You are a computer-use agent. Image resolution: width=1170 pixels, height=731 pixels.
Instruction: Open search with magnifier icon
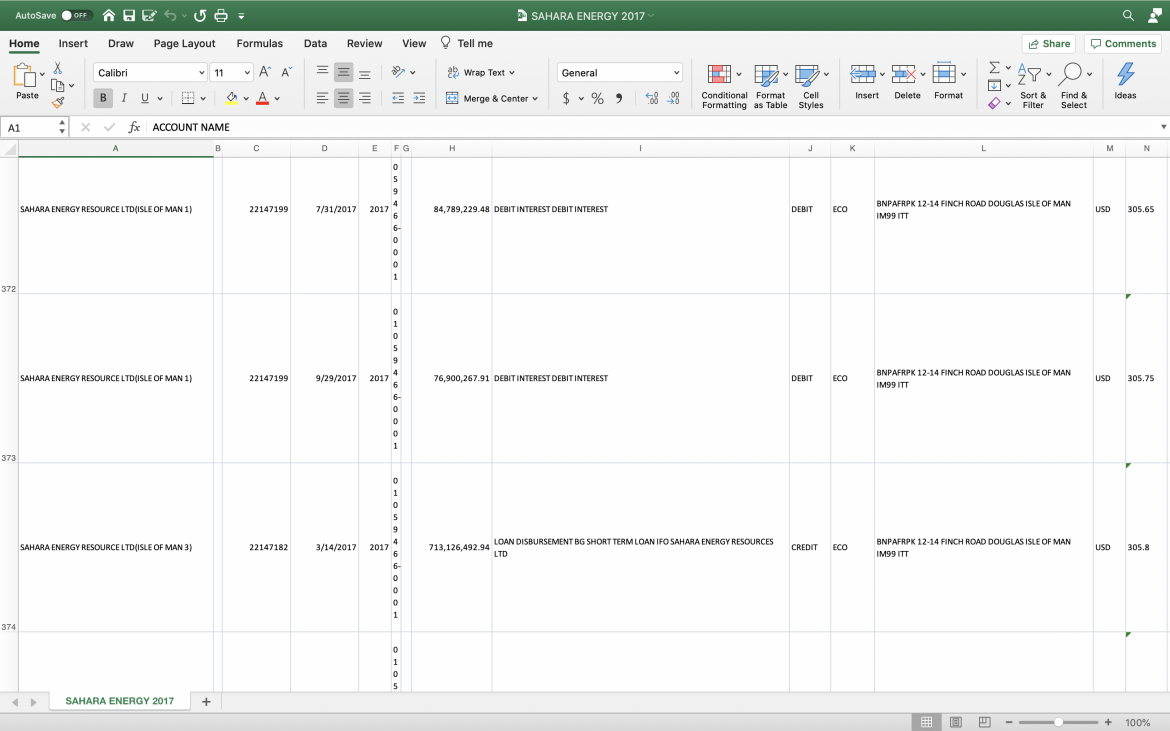(1128, 16)
